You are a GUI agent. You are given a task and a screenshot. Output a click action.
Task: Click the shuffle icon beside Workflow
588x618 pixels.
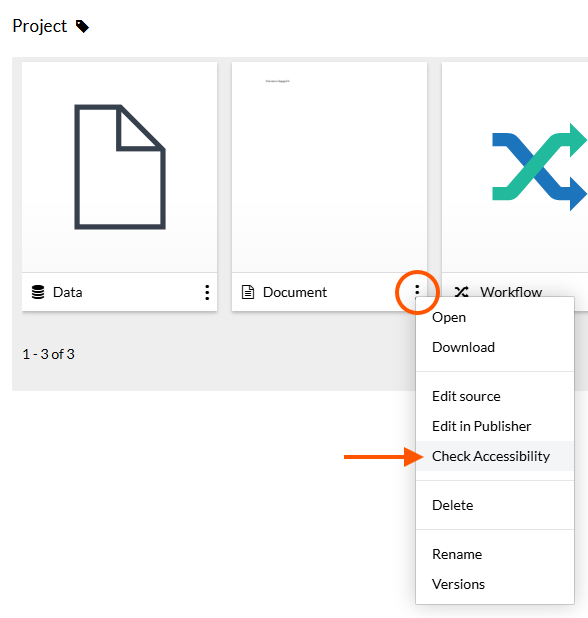461,292
